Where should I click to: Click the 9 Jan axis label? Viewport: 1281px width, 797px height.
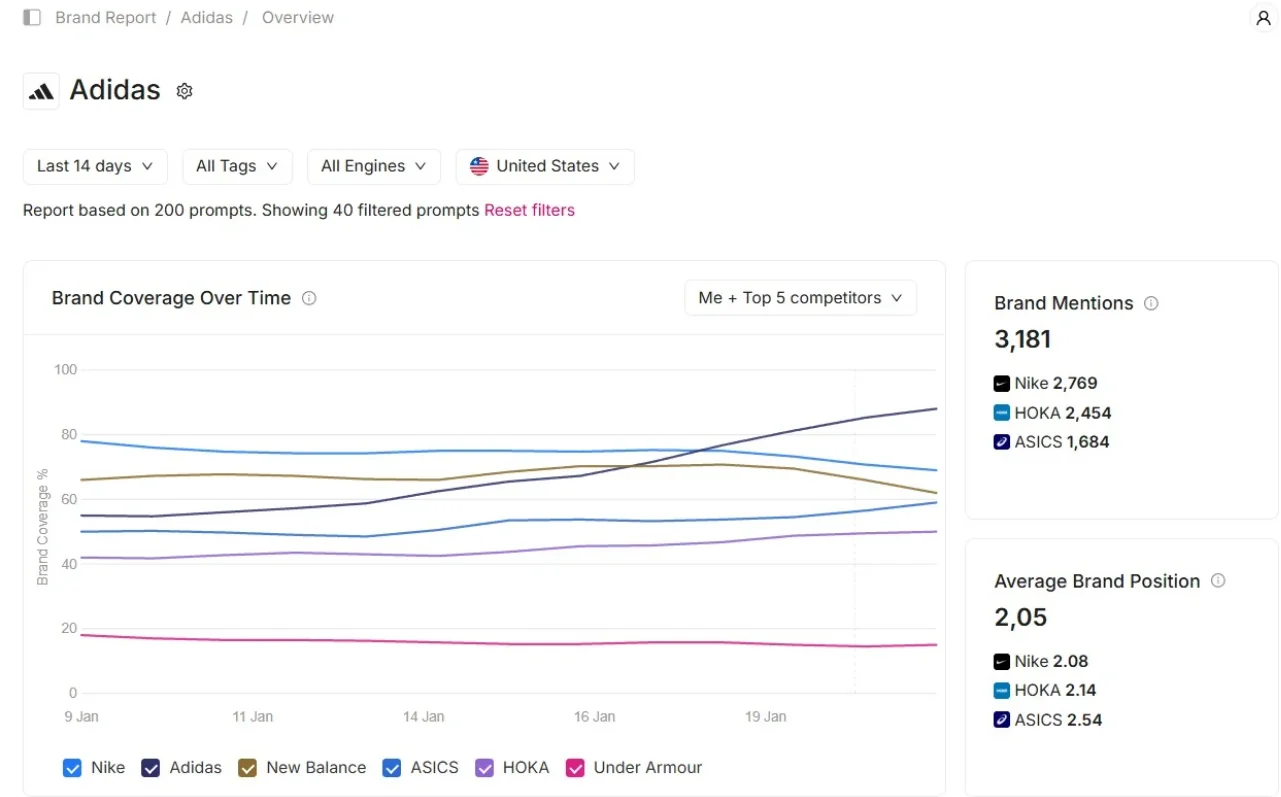(81, 717)
